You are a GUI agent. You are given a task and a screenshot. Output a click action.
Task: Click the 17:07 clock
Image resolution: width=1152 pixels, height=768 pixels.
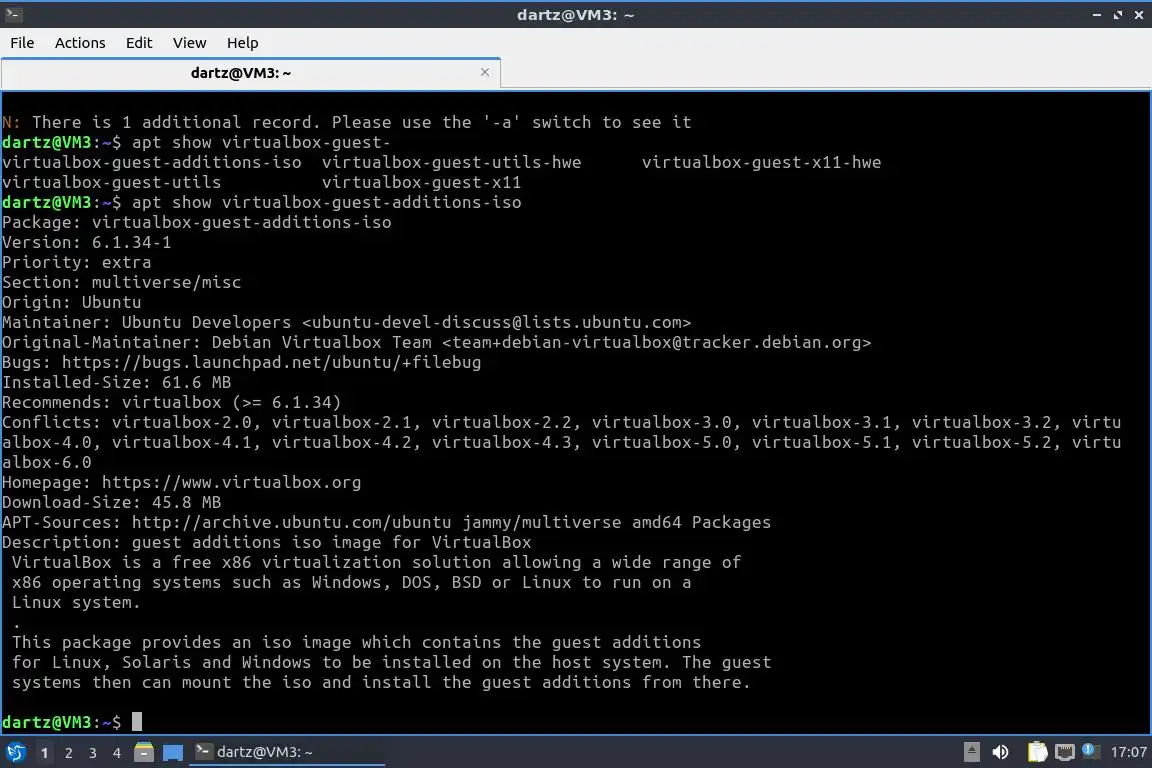tap(1128, 752)
